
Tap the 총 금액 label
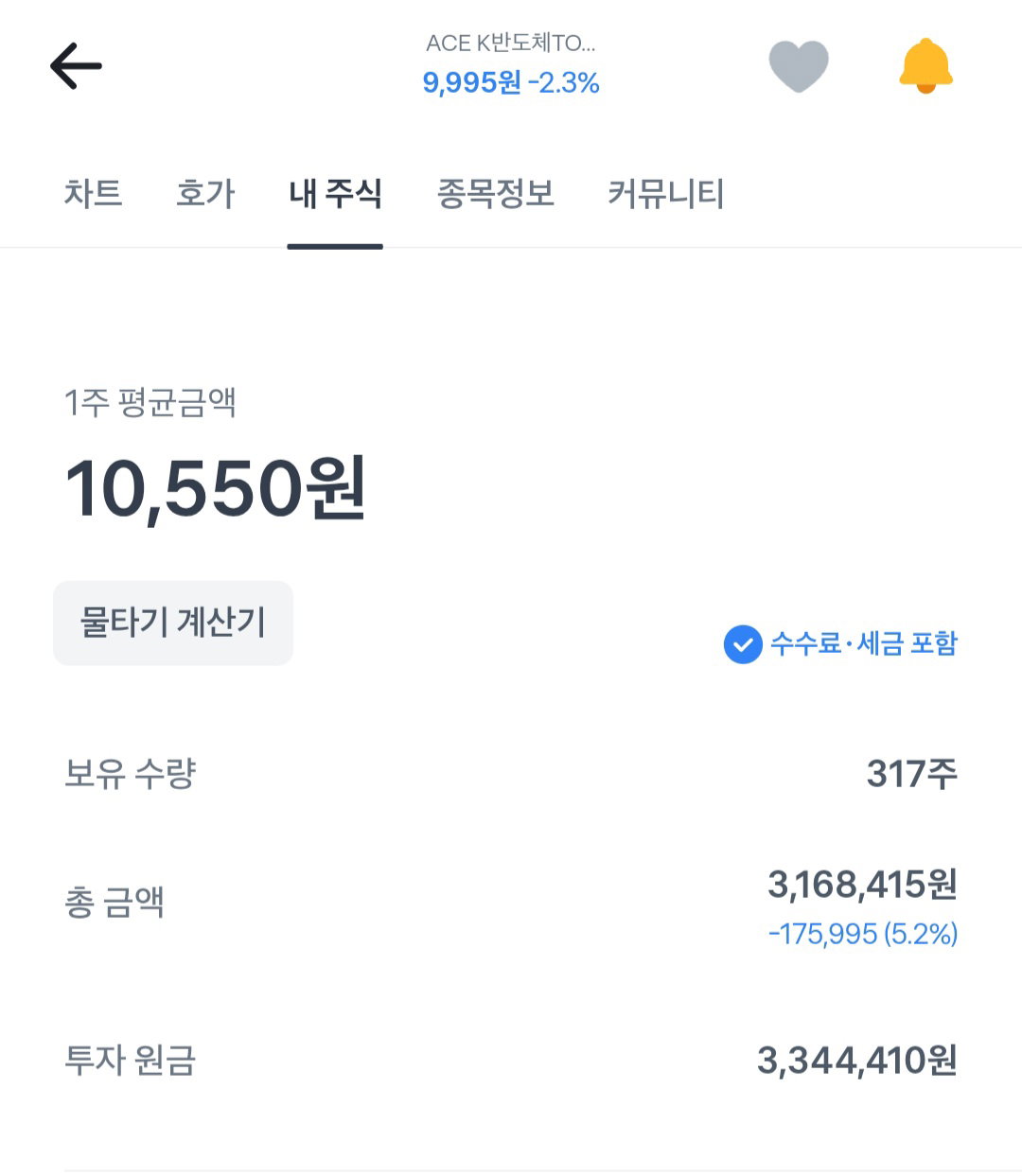point(115,902)
